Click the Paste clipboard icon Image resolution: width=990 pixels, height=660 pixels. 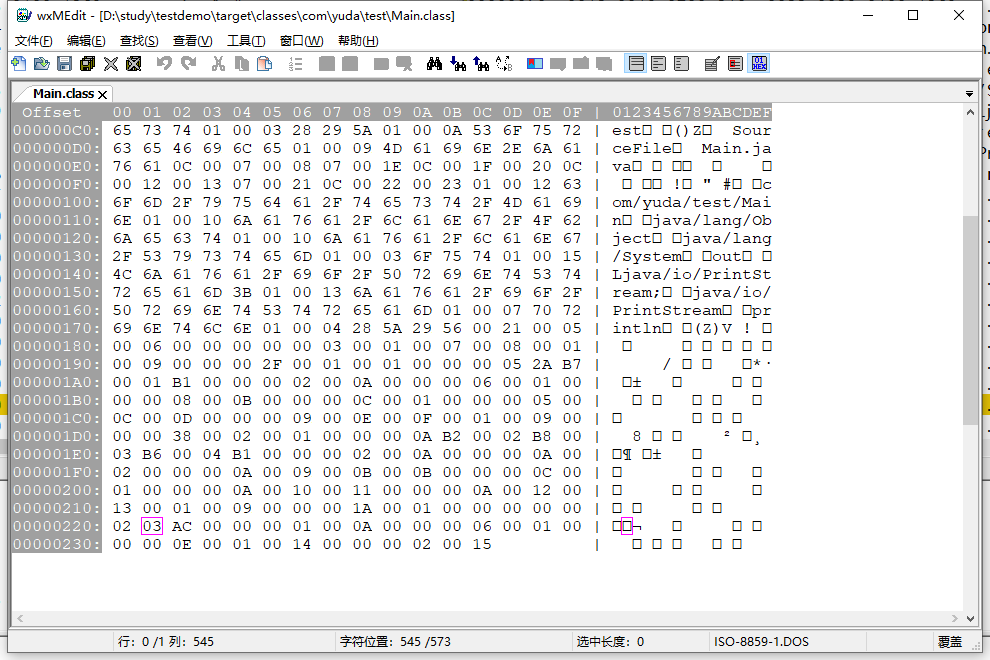(x=265, y=64)
